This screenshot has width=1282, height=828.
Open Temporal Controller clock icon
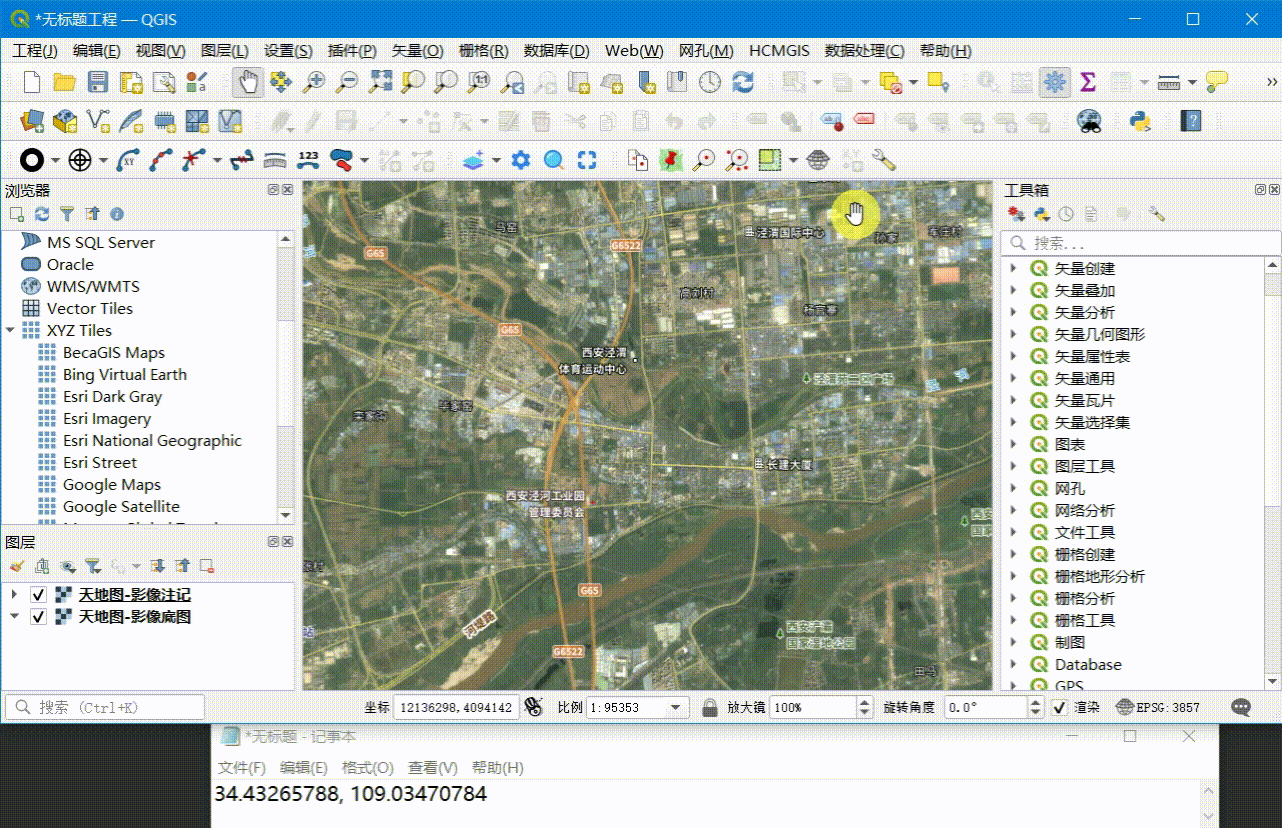coord(710,82)
